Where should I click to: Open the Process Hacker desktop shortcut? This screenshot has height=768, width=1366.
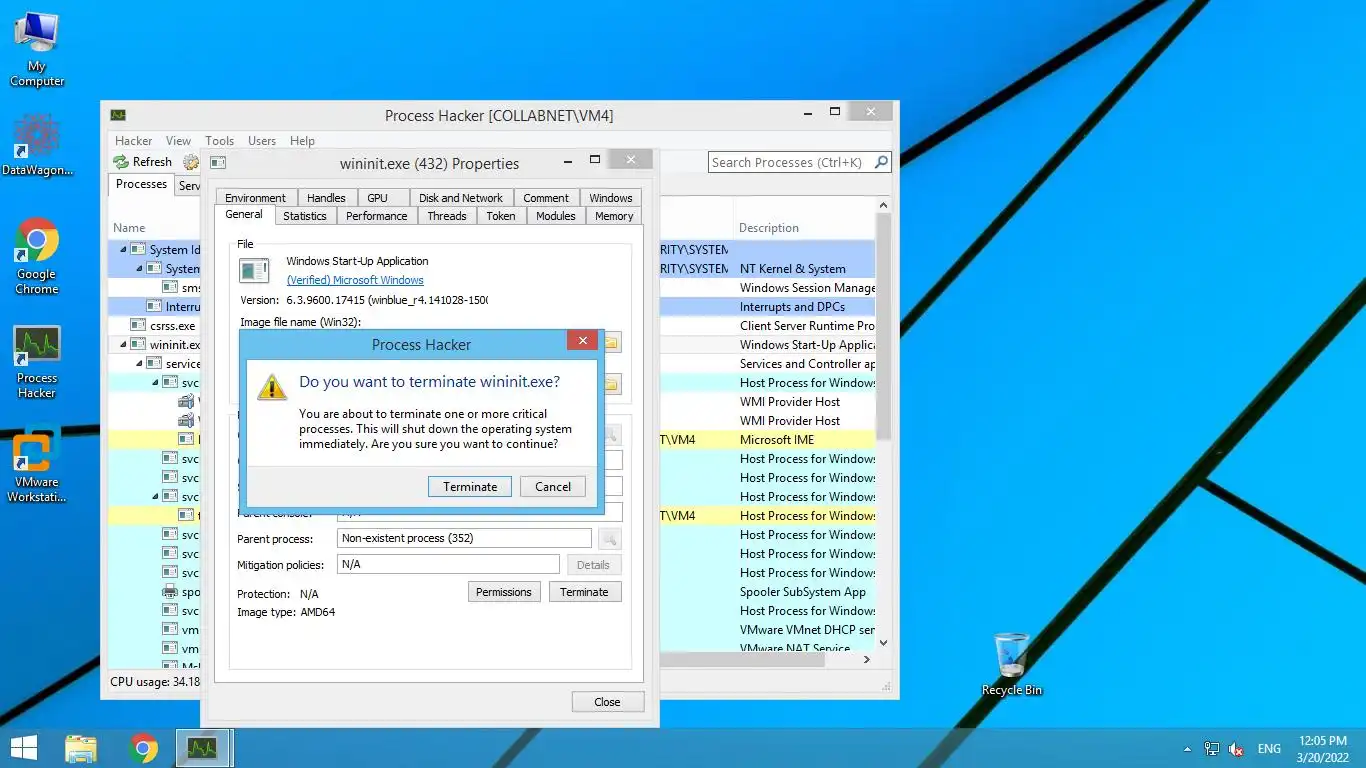(x=37, y=362)
